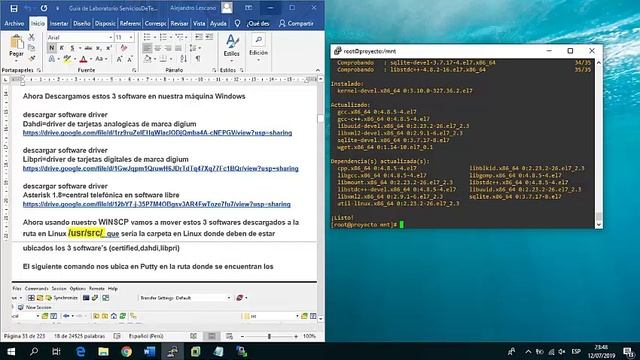Open Microsoft Edge from the taskbar
Image resolution: width=640 pixels, height=360 pixels.
(80, 351)
